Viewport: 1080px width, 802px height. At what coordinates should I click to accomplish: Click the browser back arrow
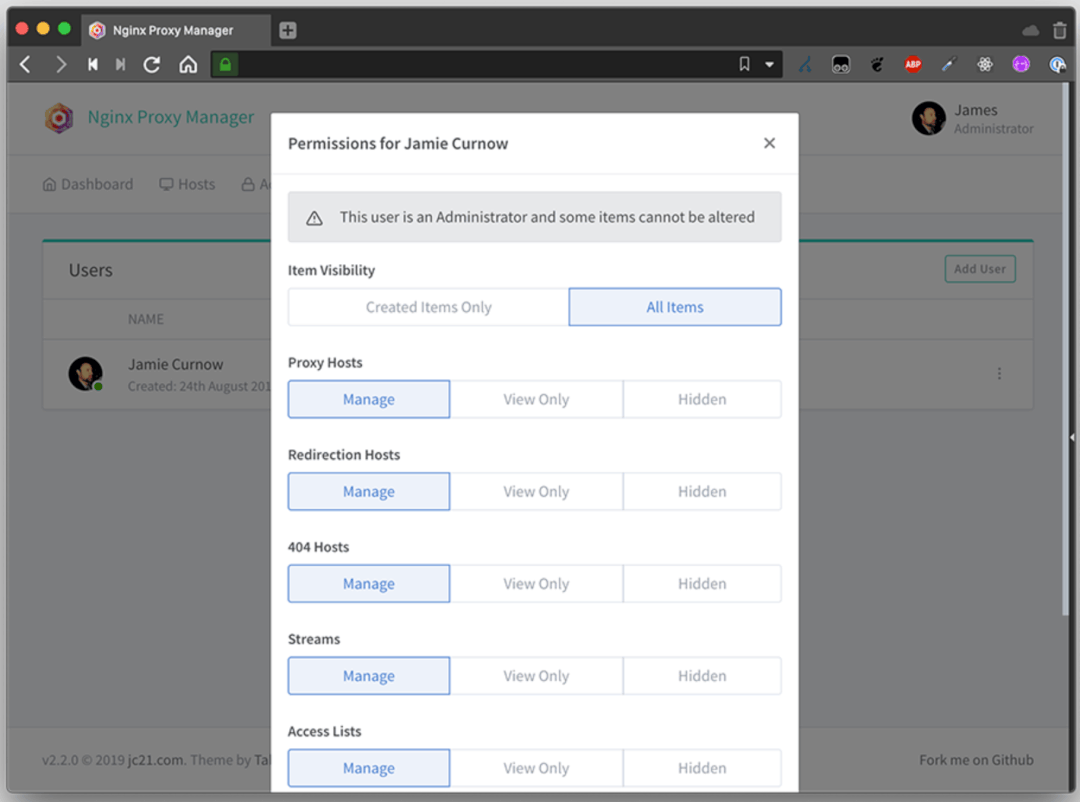[26, 65]
